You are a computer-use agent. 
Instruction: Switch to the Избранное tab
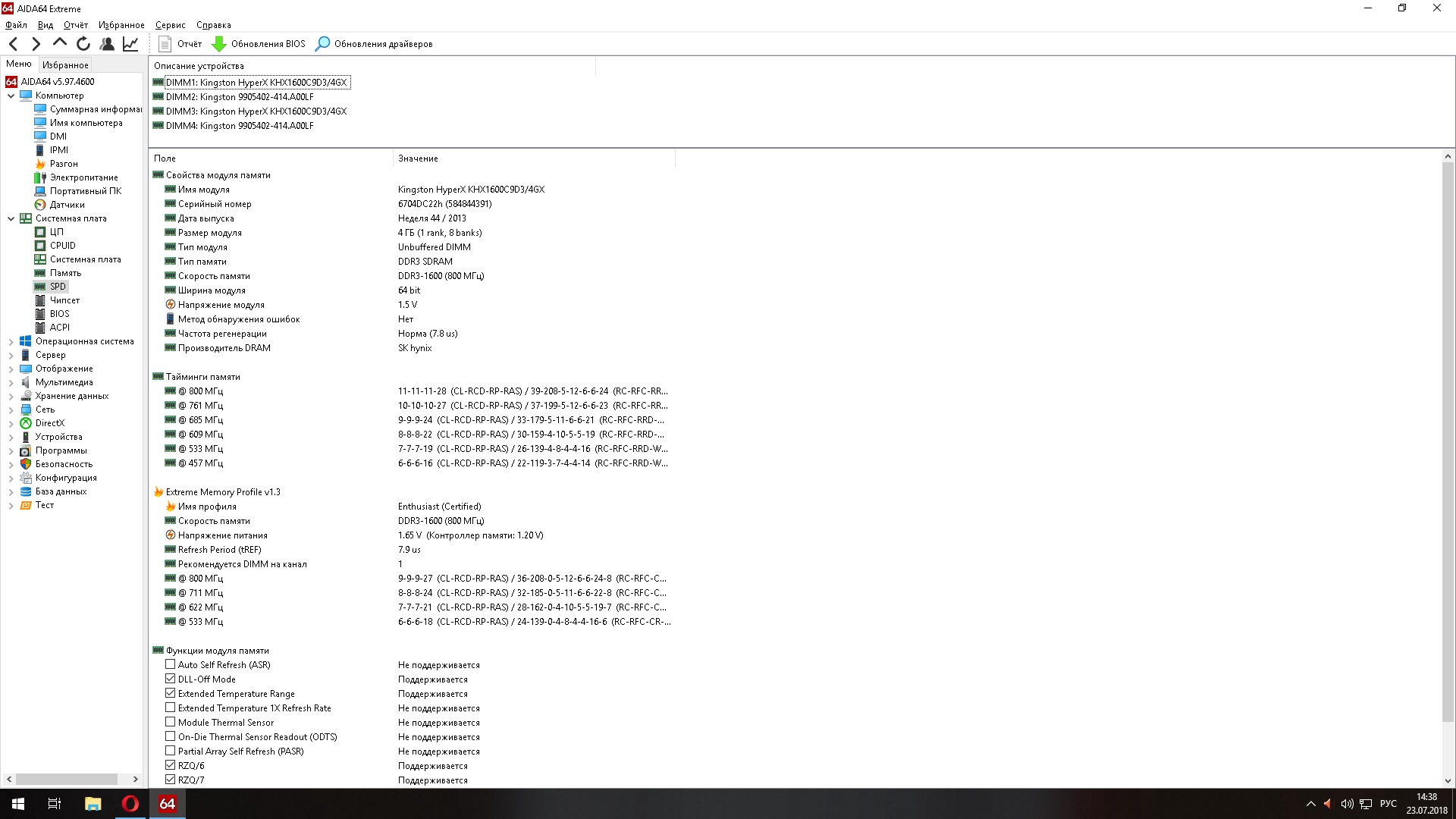coord(65,65)
